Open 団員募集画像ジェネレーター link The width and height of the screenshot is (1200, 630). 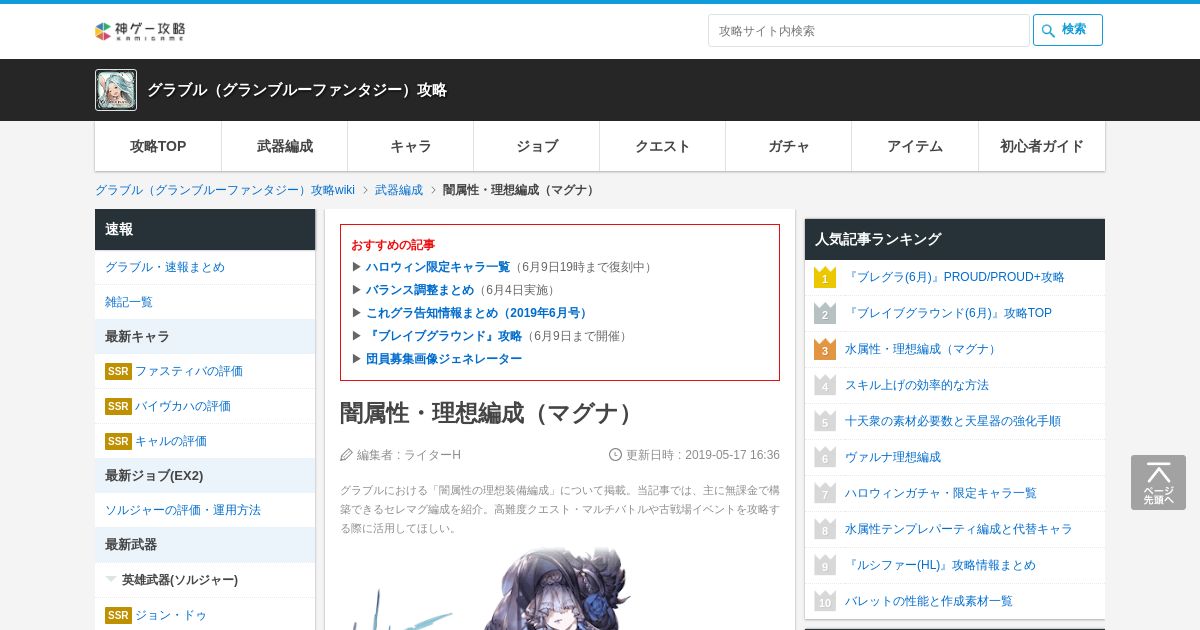444,359
